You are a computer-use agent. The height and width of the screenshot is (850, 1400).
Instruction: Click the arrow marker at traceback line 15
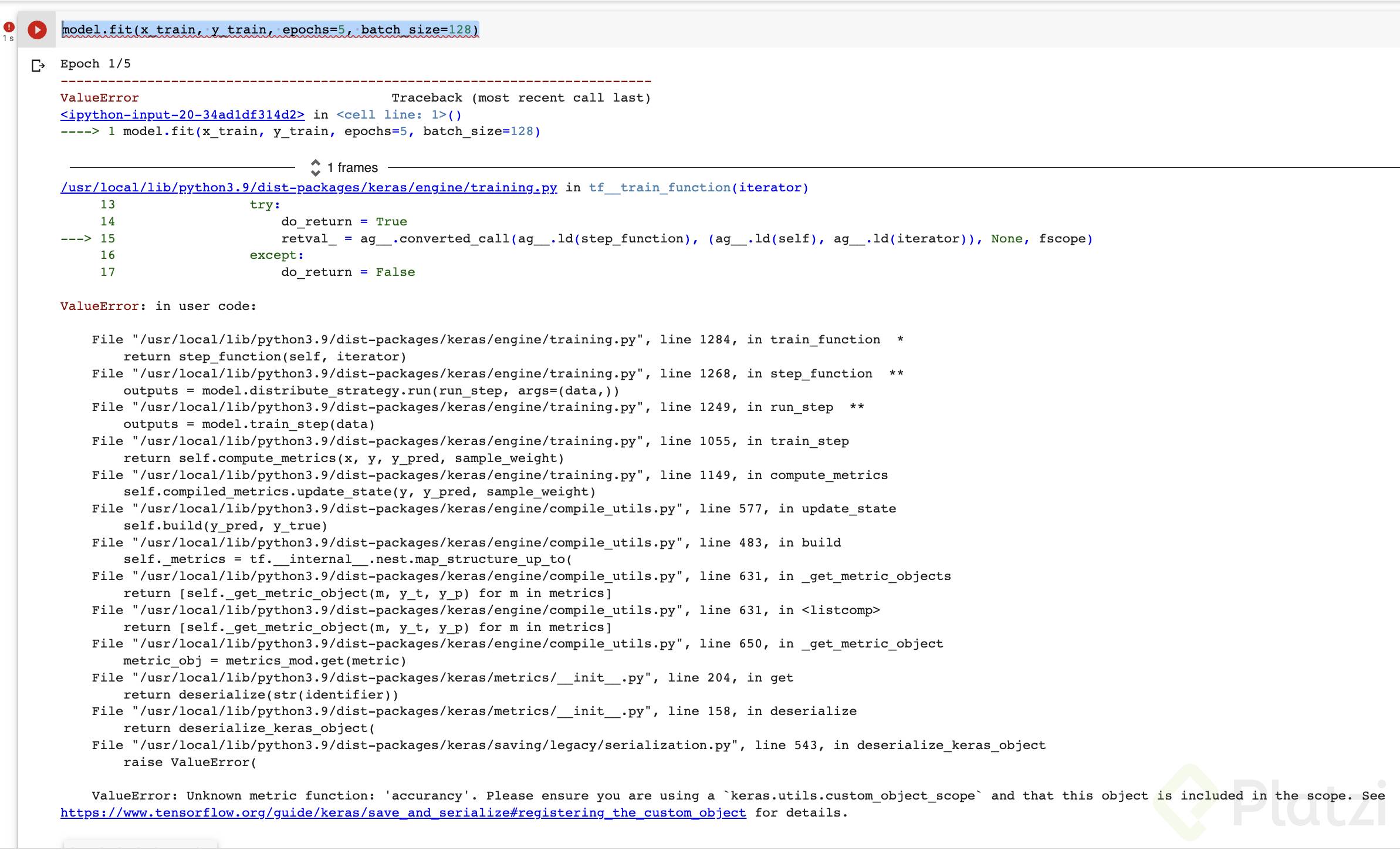76,238
